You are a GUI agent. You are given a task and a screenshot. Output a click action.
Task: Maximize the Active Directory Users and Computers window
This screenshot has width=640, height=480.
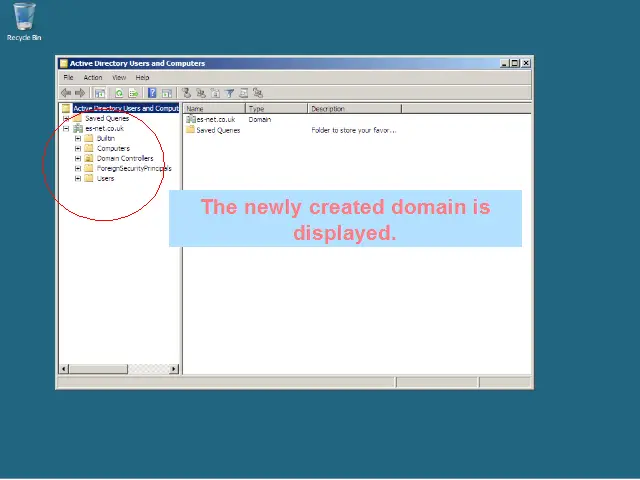point(515,63)
